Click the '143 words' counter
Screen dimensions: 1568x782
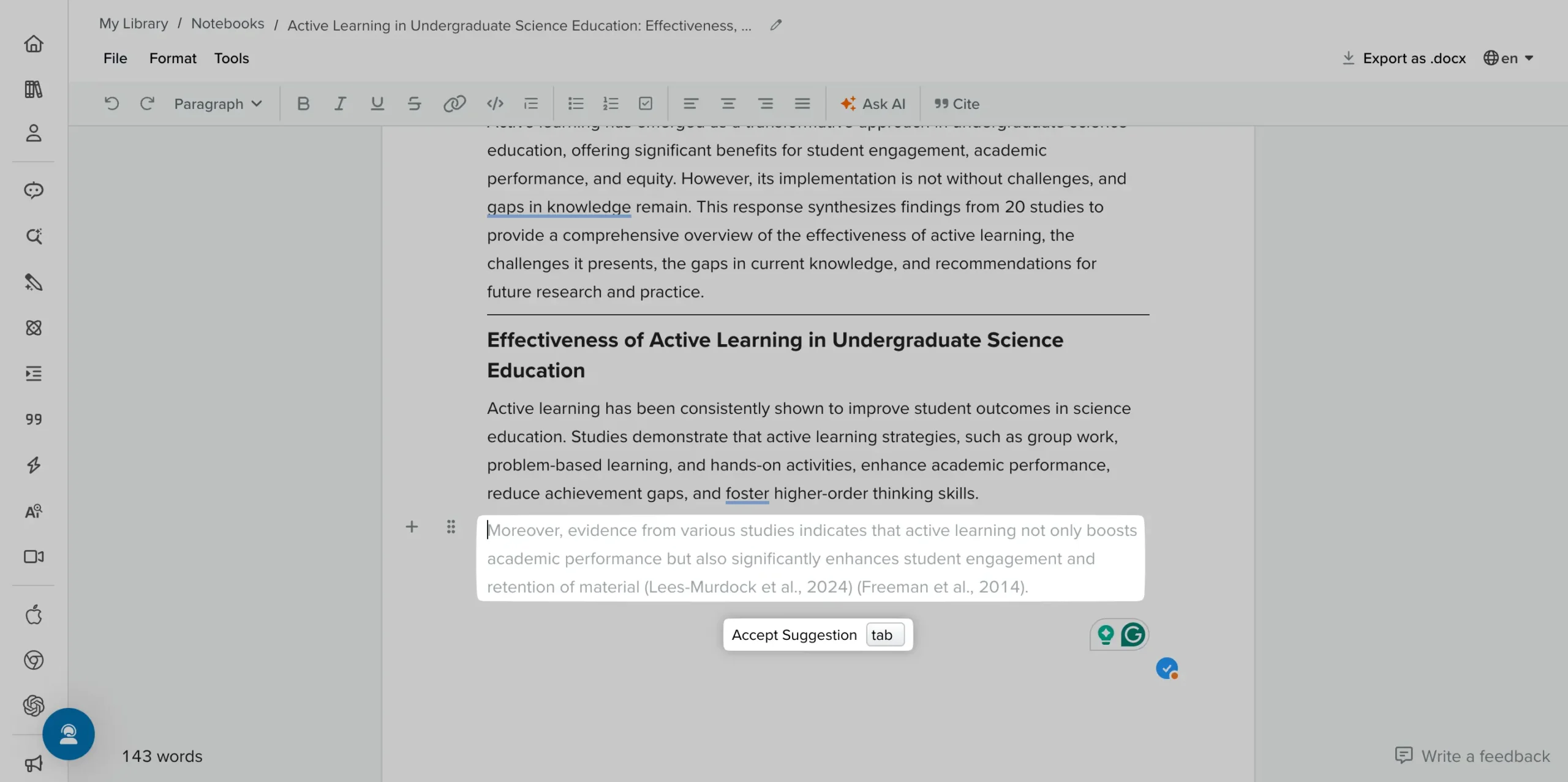(162, 756)
